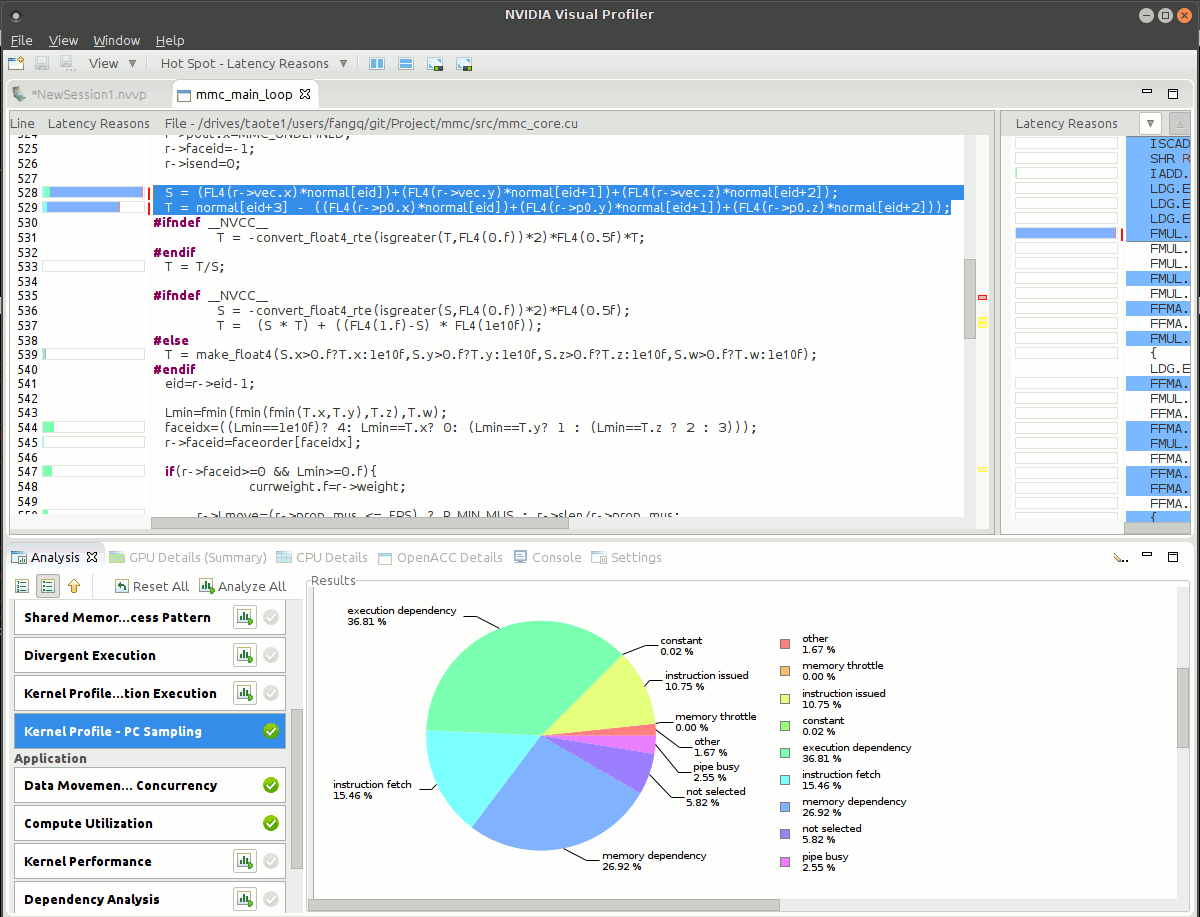
Task: Open the View dropdown in toolbar
Action: pos(112,64)
